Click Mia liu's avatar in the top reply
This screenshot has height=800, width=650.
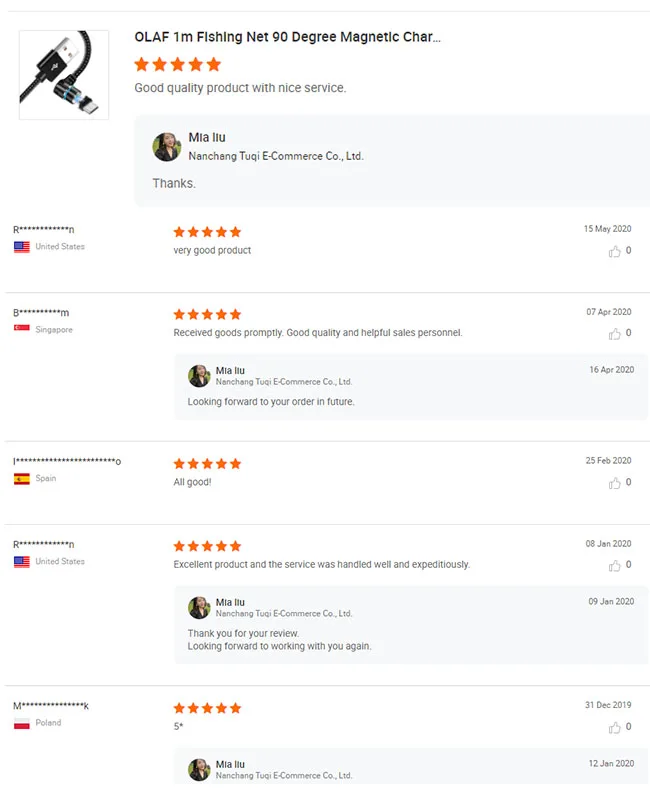(166, 147)
